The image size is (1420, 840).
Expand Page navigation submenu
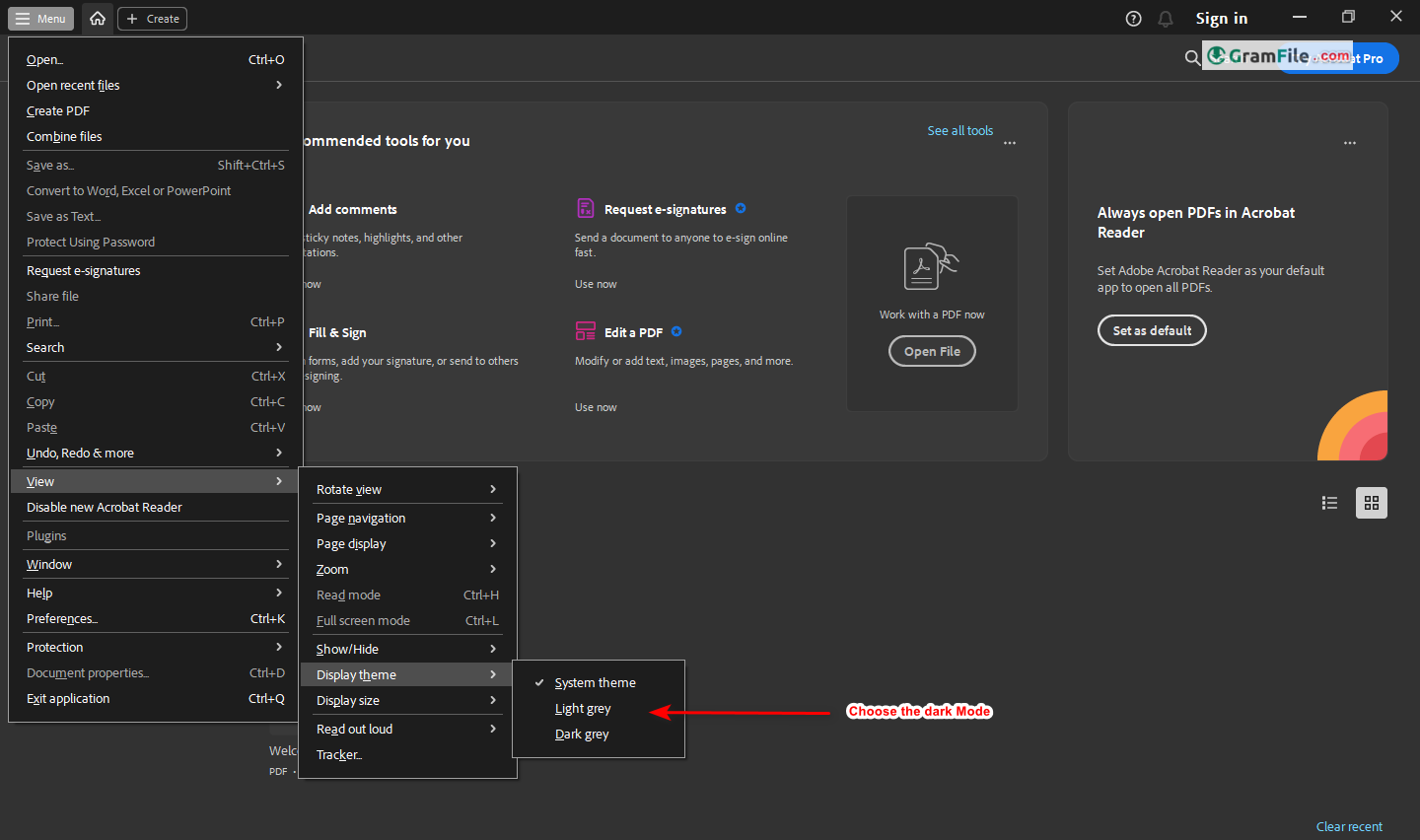pos(407,518)
